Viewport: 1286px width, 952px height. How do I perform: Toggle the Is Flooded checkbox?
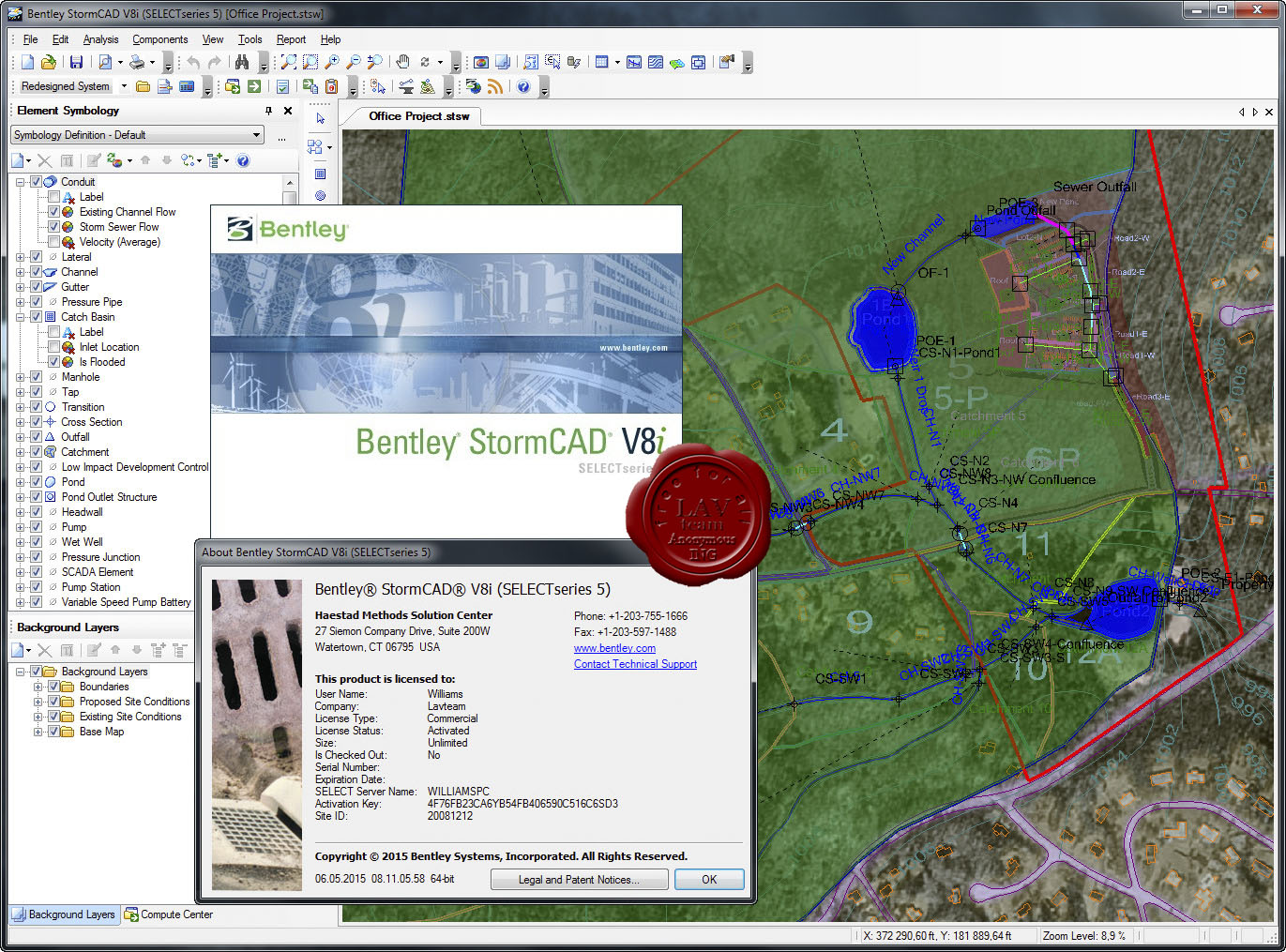coord(53,362)
